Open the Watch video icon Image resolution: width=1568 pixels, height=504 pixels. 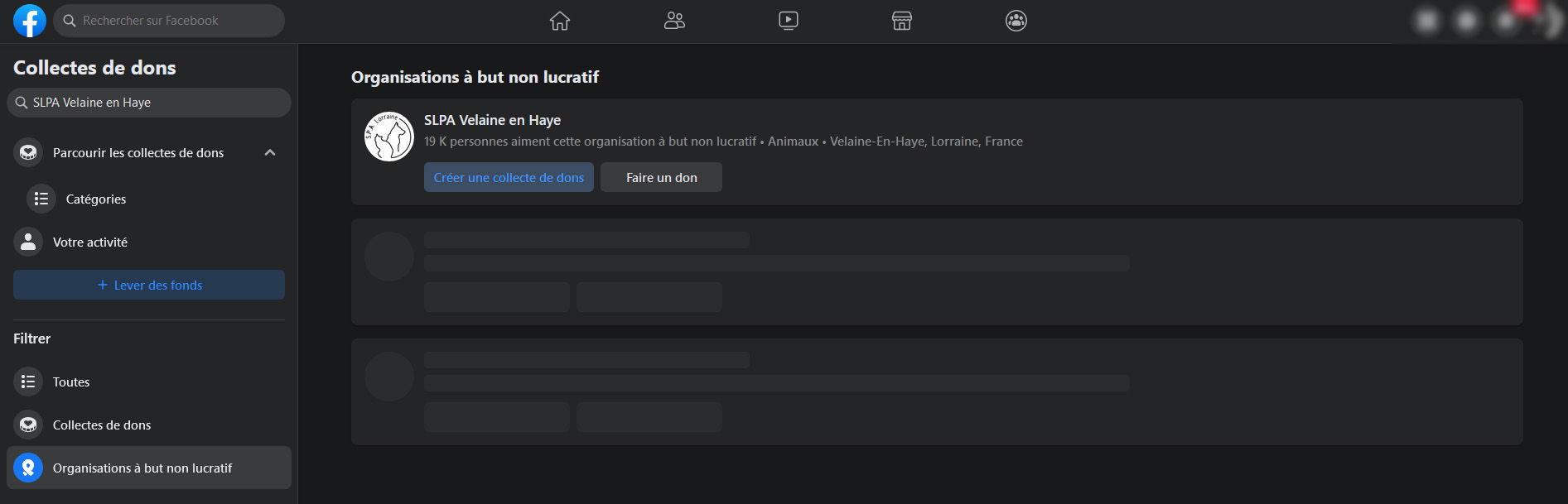click(x=789, y=21)
